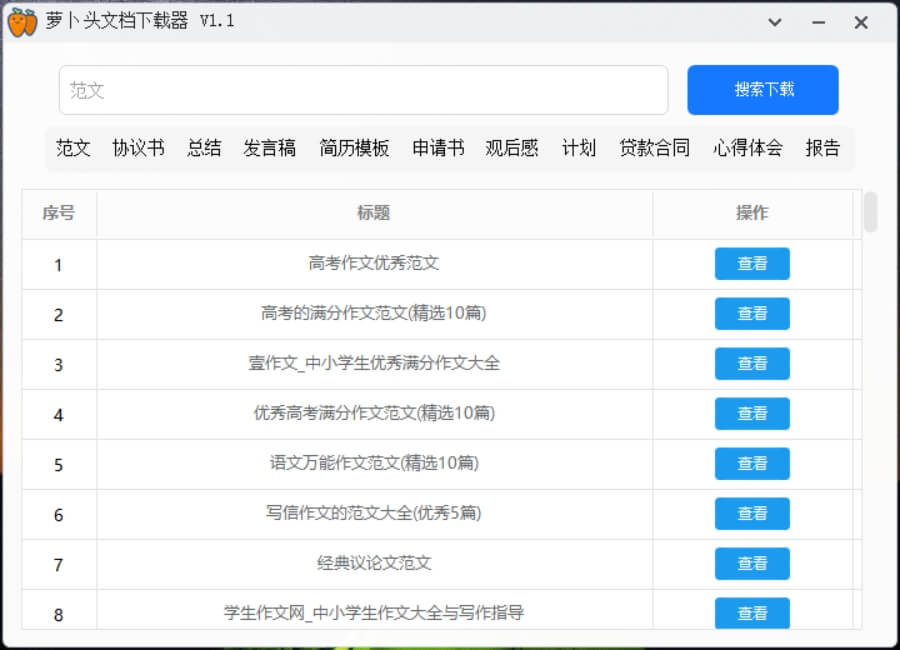
Task: Click 查看 for 经典议论文范文
Action: 752,563
